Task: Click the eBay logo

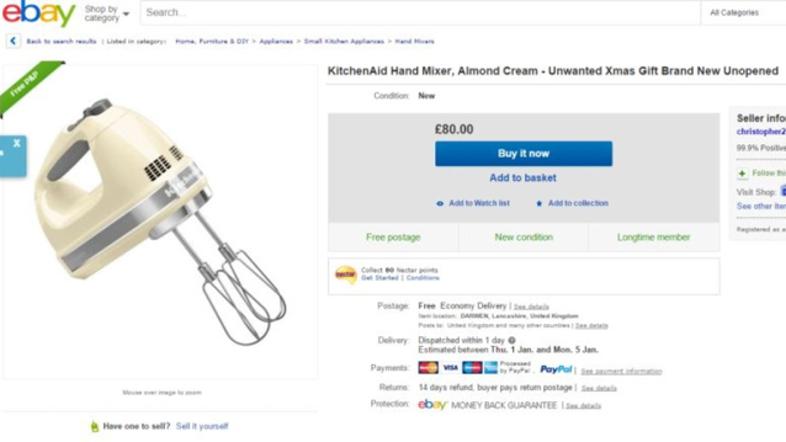Action: coord(40,14)
